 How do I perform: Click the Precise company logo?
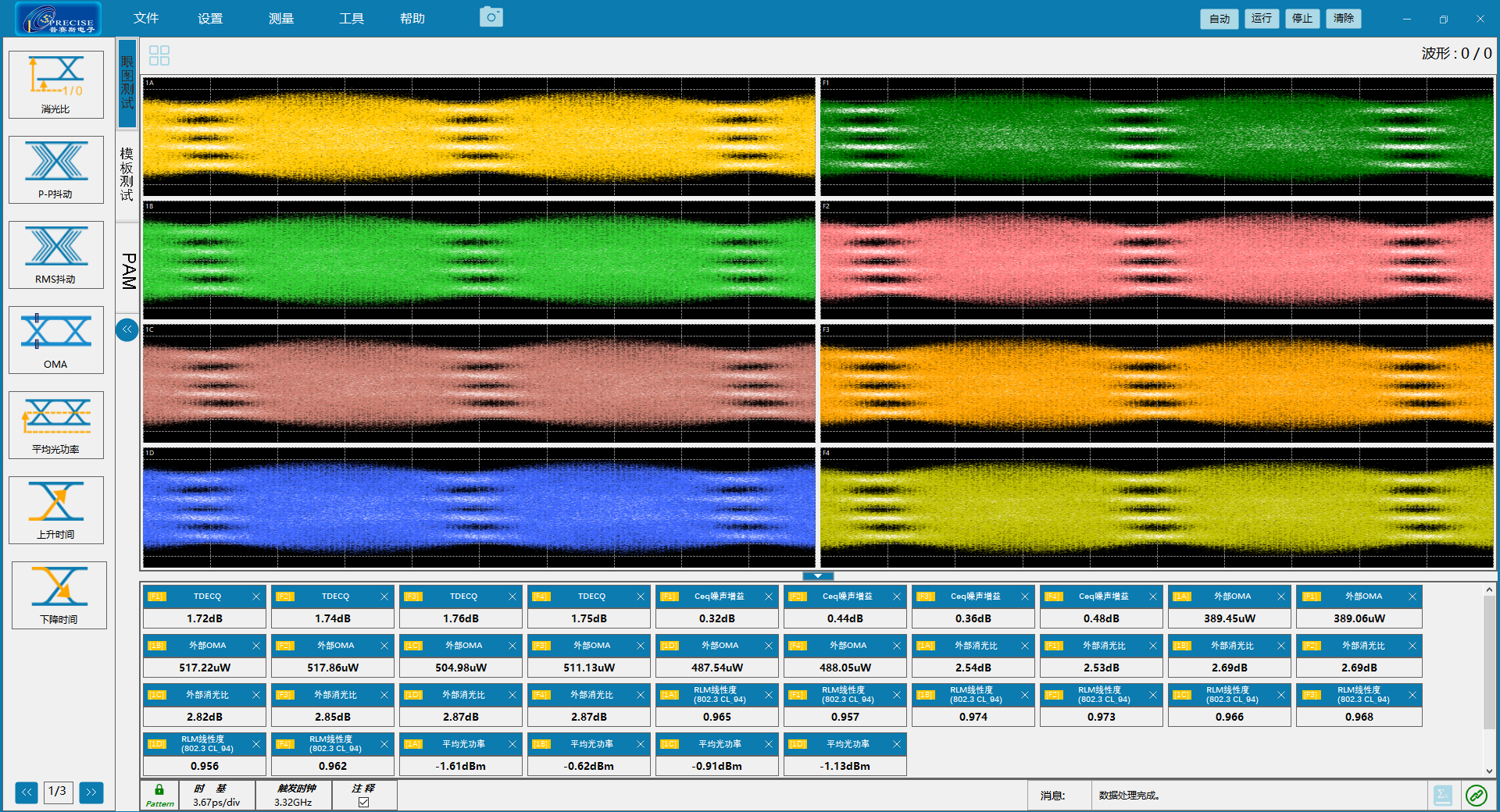pyautogui.click(x=59, y=19)
